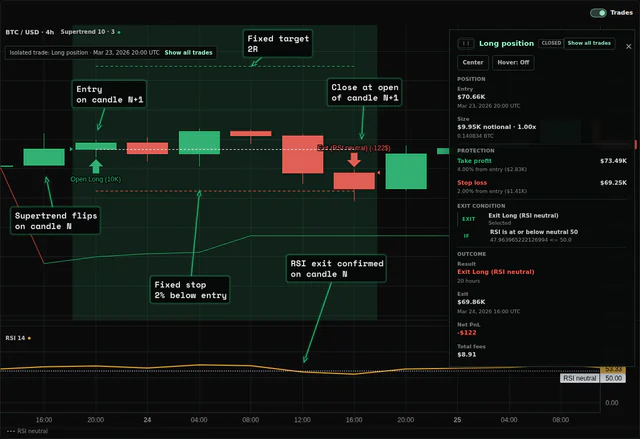Select the large red candle at 12:00
Image resolution: width=640 pixels, height=439 pixels.
tap(302, 155)
